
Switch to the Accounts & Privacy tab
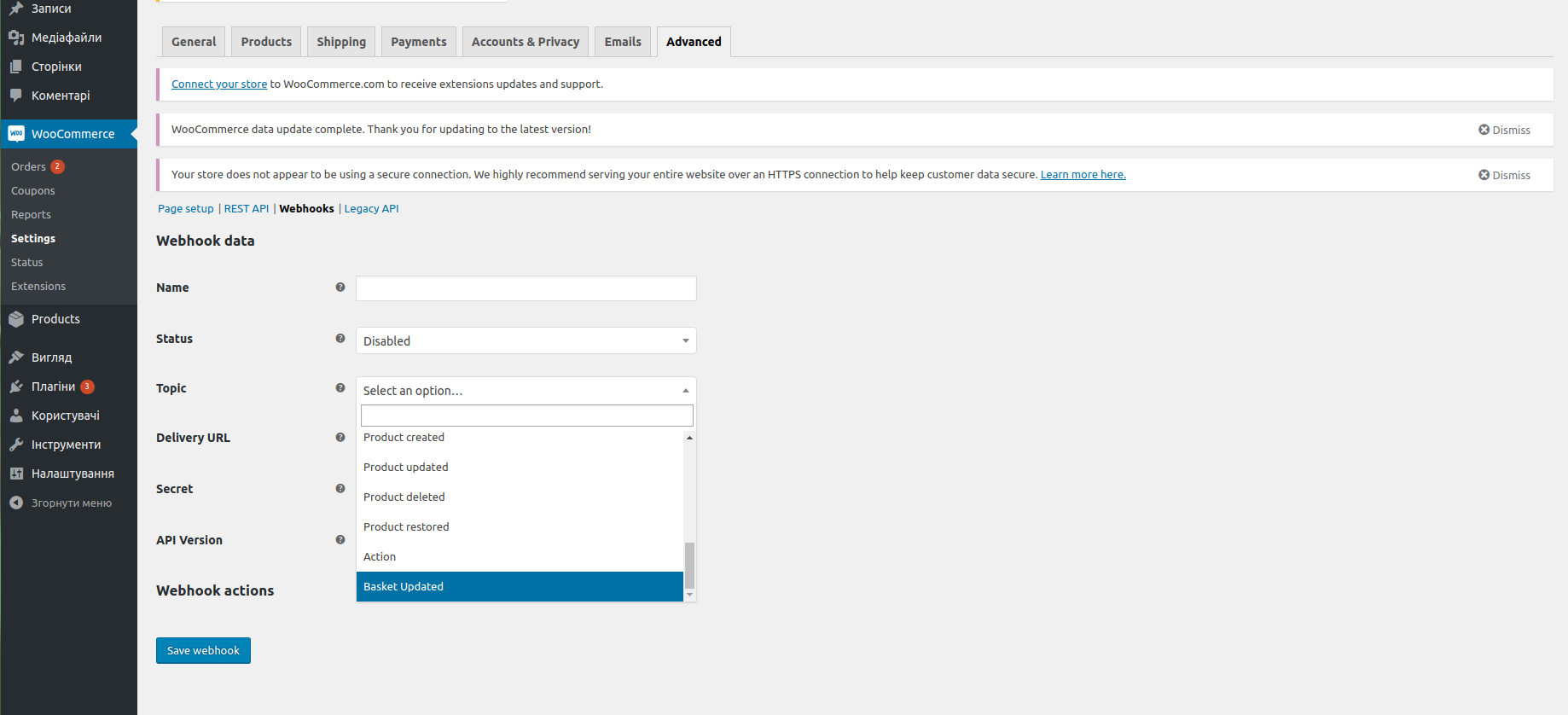526,42
